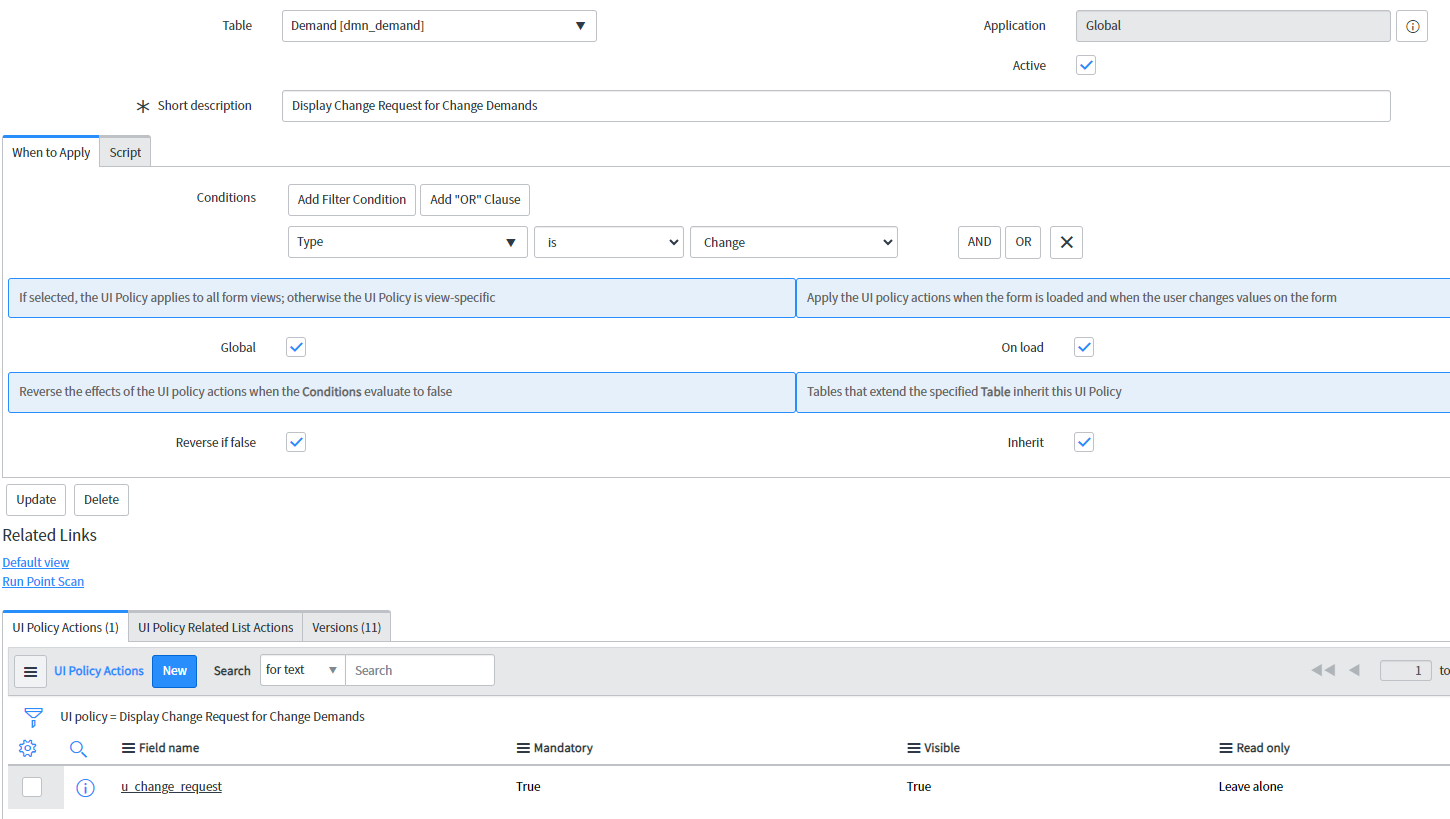Jump to first page using double-arrow icon
Viewport: 1450px width, 819px height.
point(1322,670)
